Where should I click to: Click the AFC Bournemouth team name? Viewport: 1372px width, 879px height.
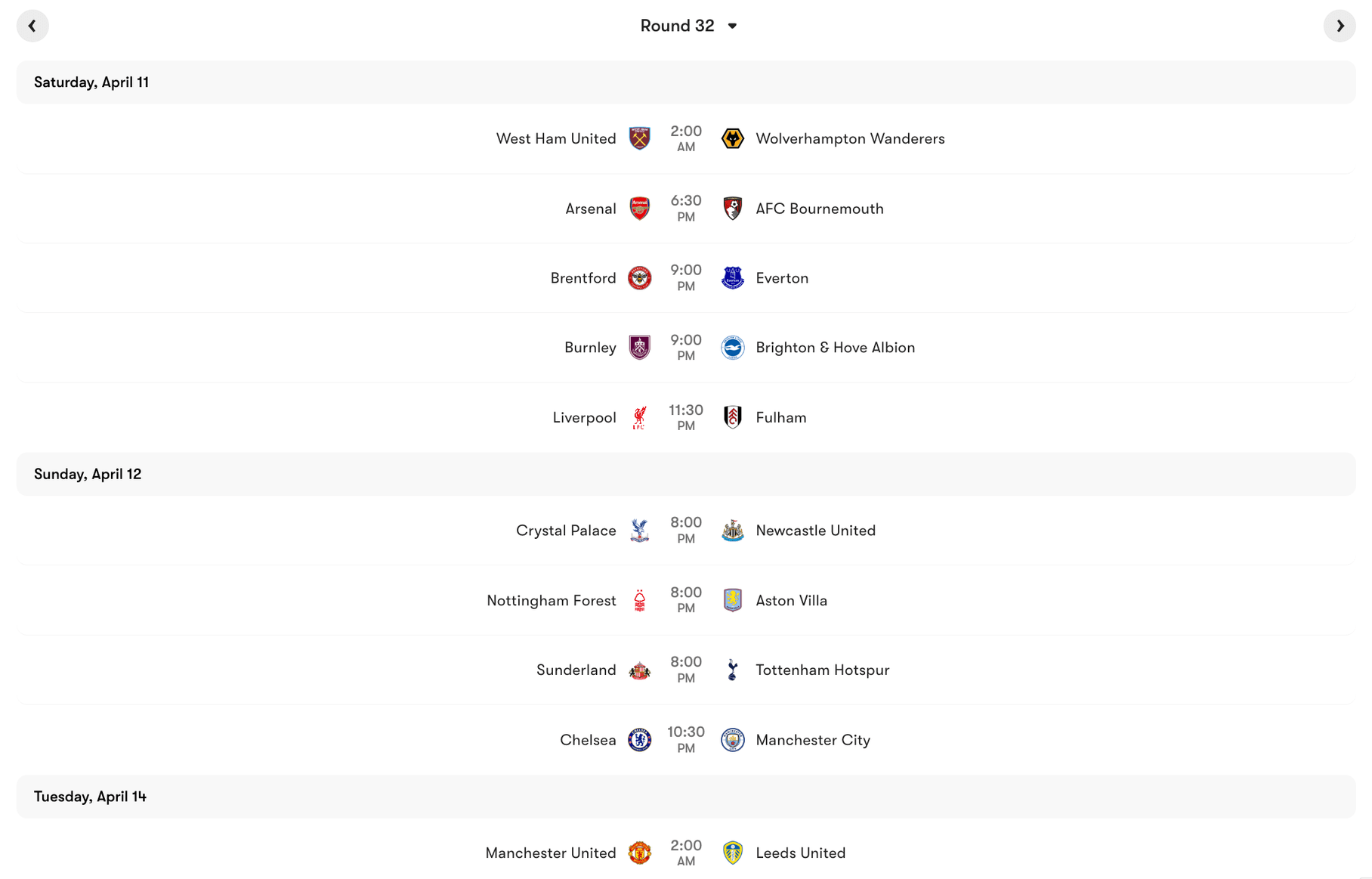pyautogui.click(x=820, y=208)
